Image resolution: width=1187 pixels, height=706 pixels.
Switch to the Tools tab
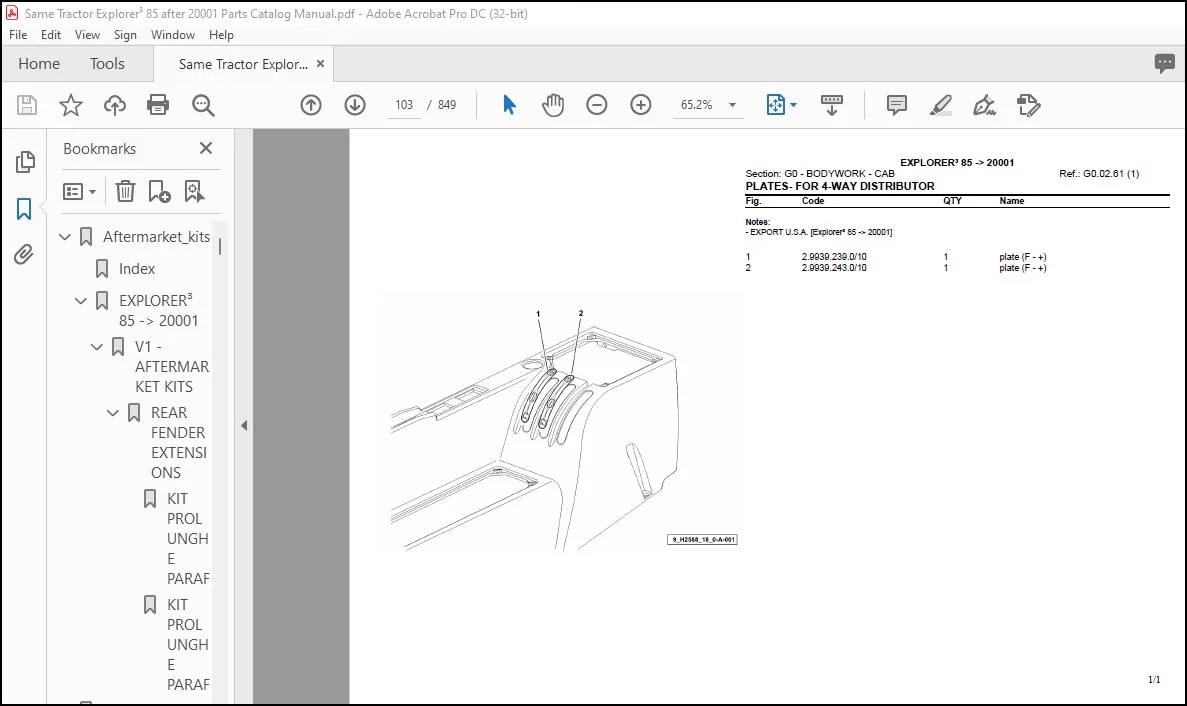[107, 64]
